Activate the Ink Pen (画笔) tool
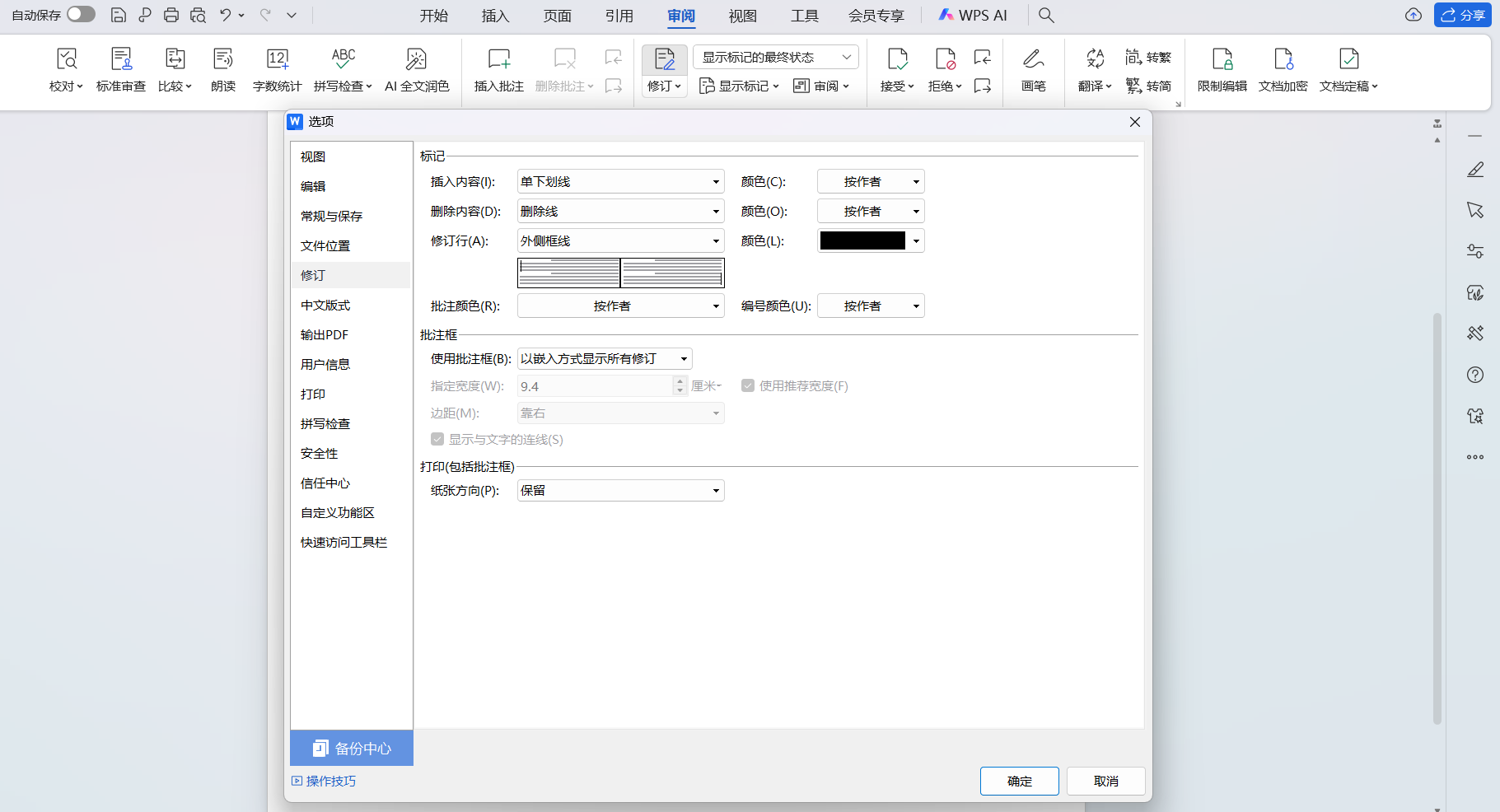 1033,59
